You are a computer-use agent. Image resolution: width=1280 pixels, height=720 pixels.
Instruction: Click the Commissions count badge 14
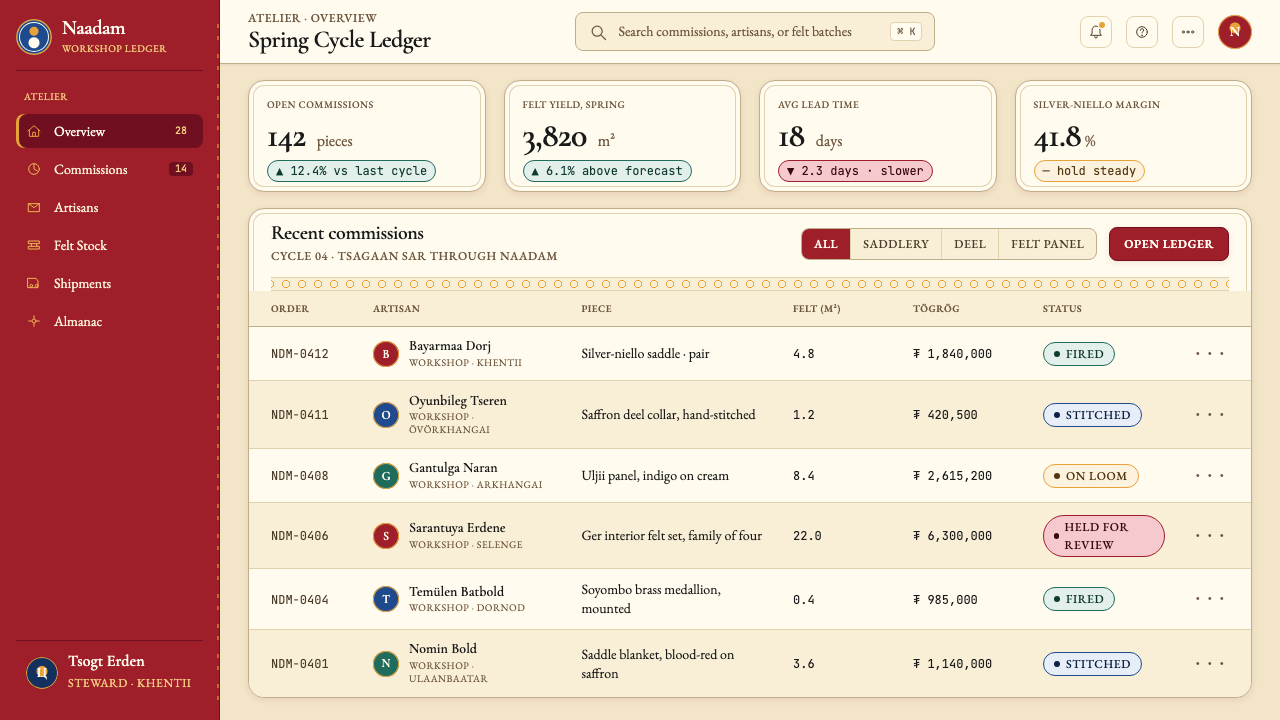(181, 169)
